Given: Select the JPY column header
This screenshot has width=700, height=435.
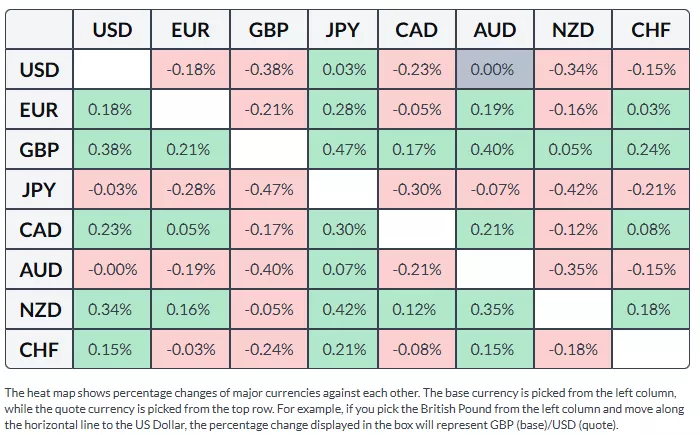Looking at the screenshot, I should 343,30.
